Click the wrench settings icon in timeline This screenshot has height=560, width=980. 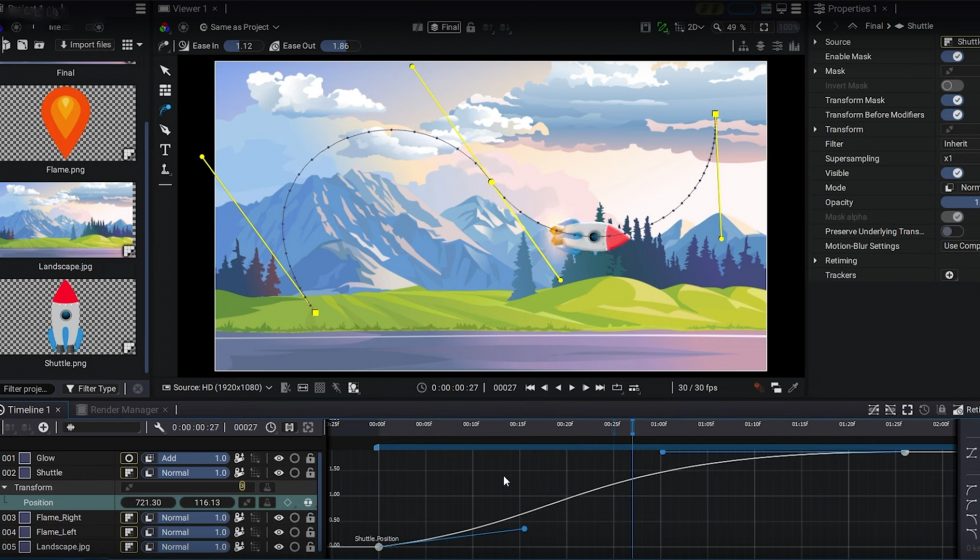pyautogui.click(x=159, y=427)
